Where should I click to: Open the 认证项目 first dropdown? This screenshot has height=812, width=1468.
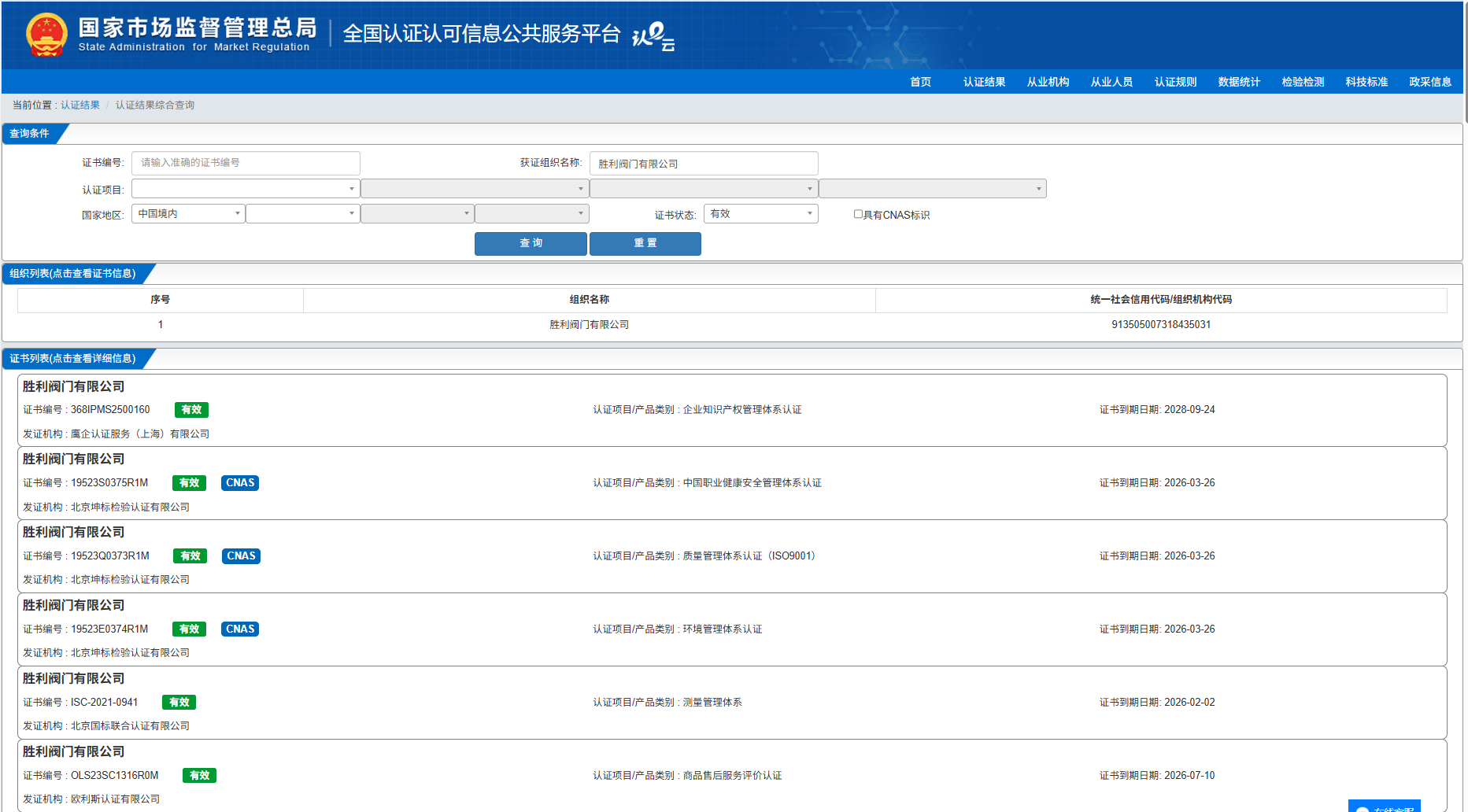246,189
